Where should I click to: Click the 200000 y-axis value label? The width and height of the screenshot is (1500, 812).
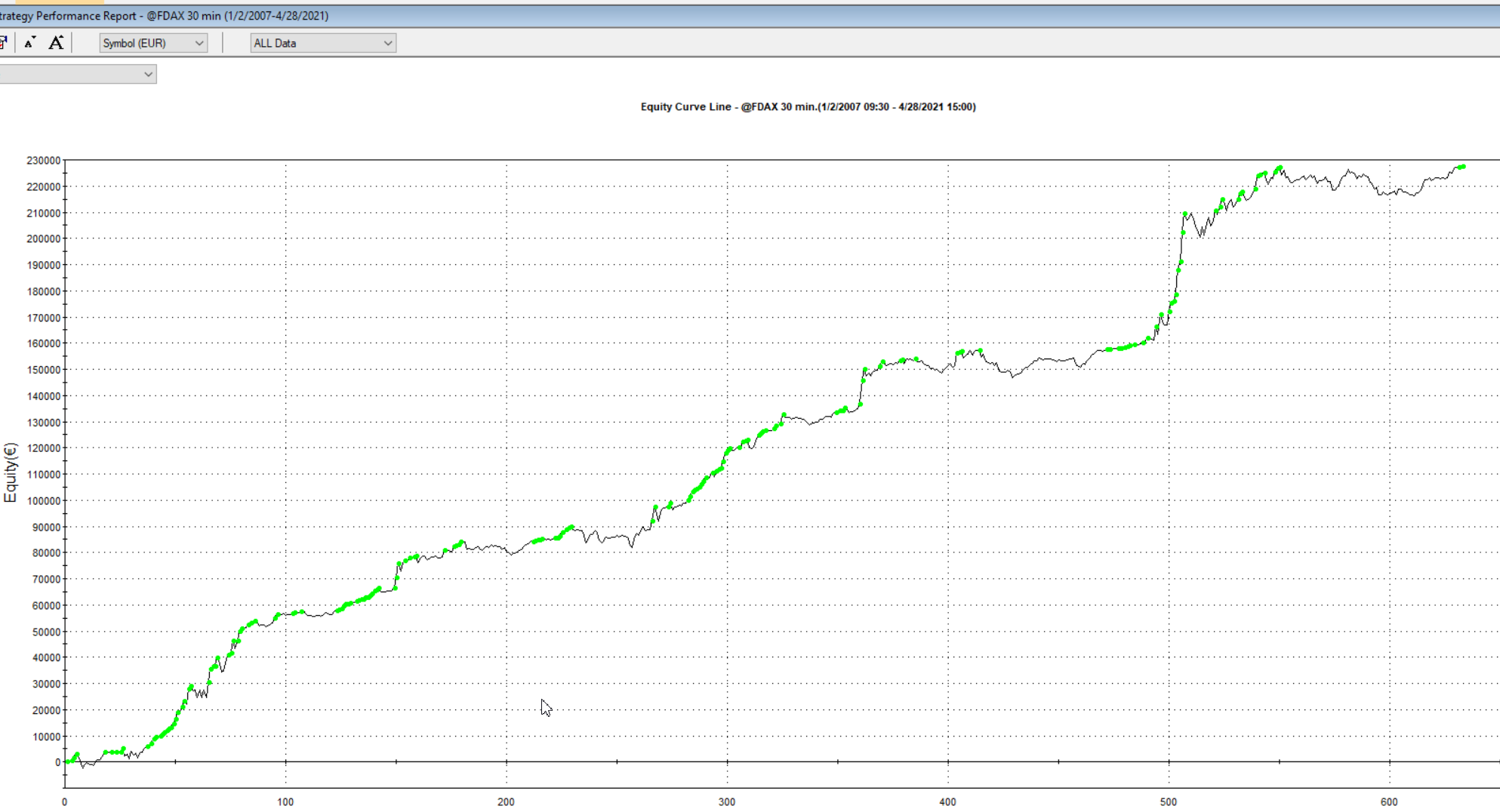click(x=43, y=239)
